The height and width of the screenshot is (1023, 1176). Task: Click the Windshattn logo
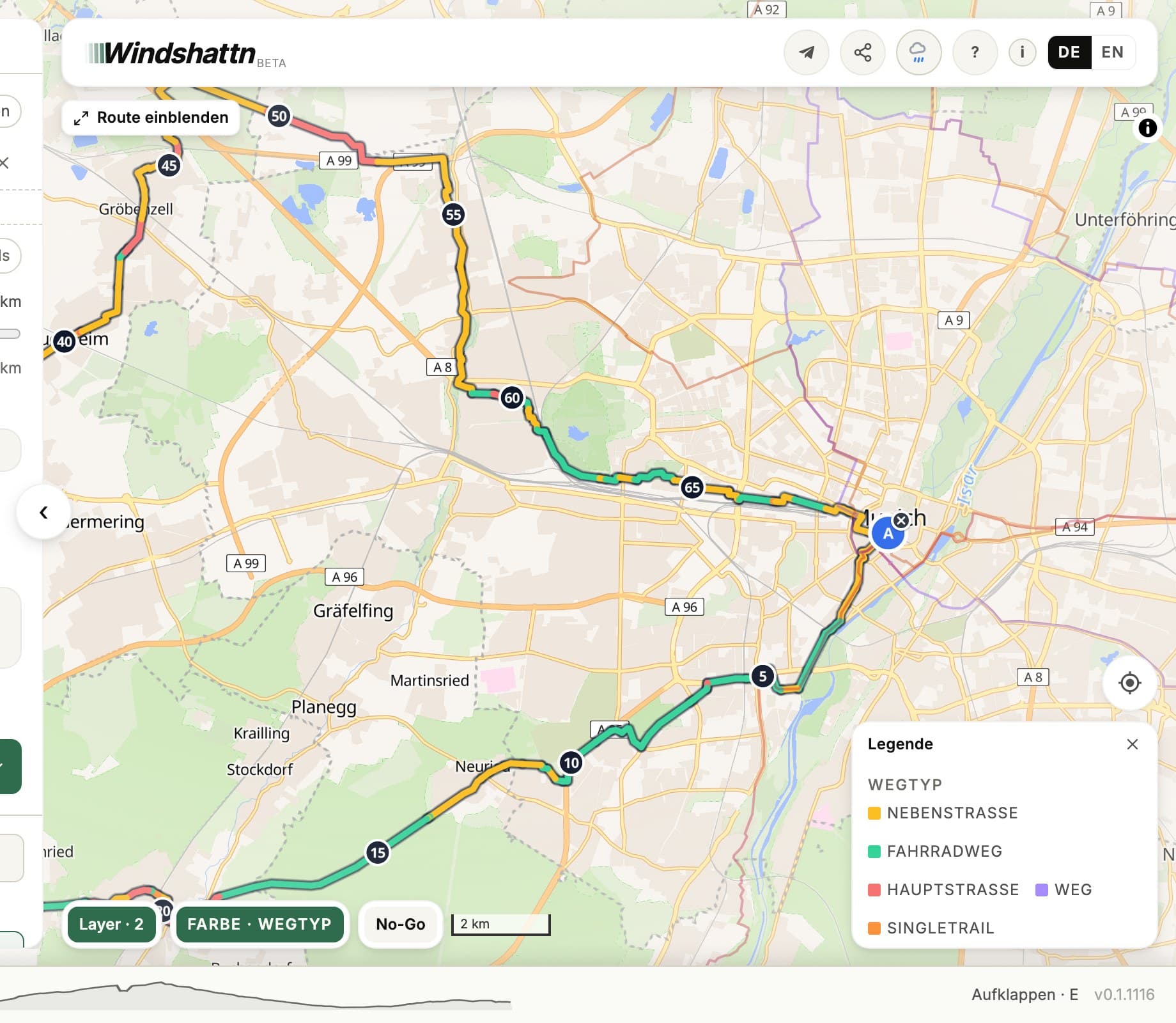(x=172, y=53)
